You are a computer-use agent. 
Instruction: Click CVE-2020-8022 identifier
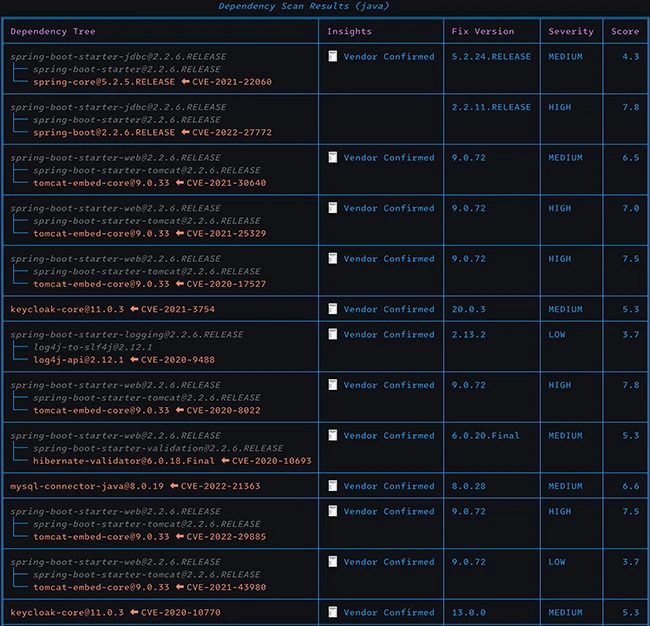pos(223,410)
